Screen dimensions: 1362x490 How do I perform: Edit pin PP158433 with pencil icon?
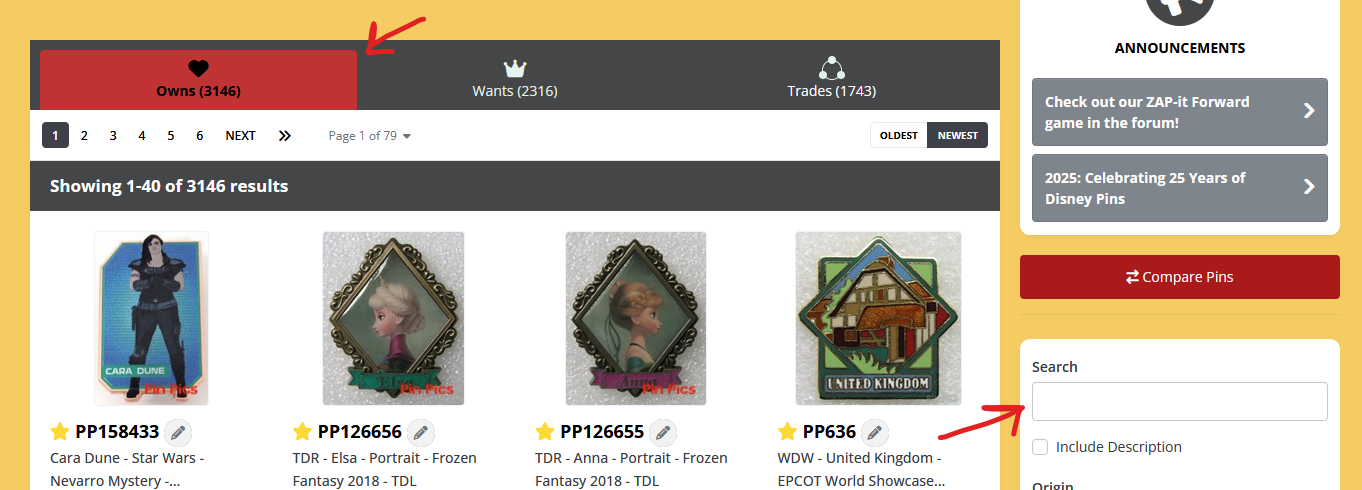(x=178, y=432)
